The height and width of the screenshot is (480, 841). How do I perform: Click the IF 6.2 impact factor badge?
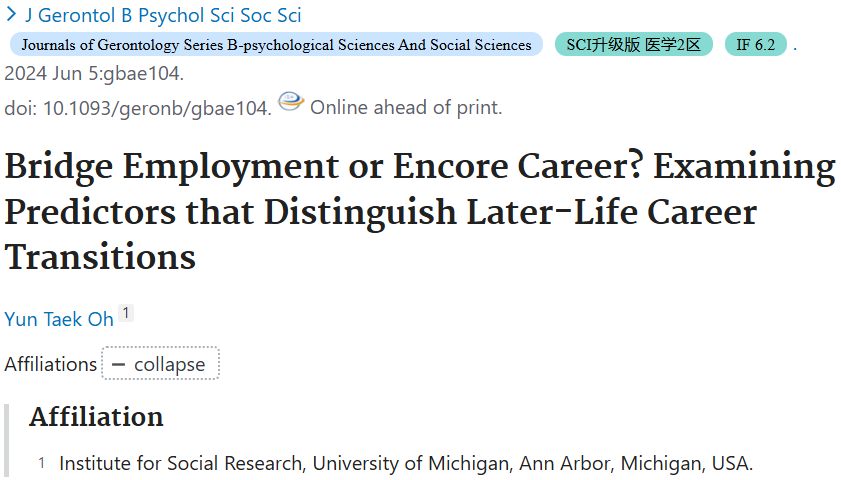(755, 45)
